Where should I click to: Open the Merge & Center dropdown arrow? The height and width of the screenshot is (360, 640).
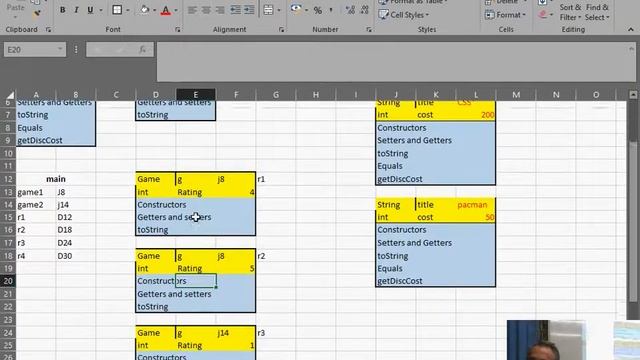pyautogui.click(x=279, y=10)
